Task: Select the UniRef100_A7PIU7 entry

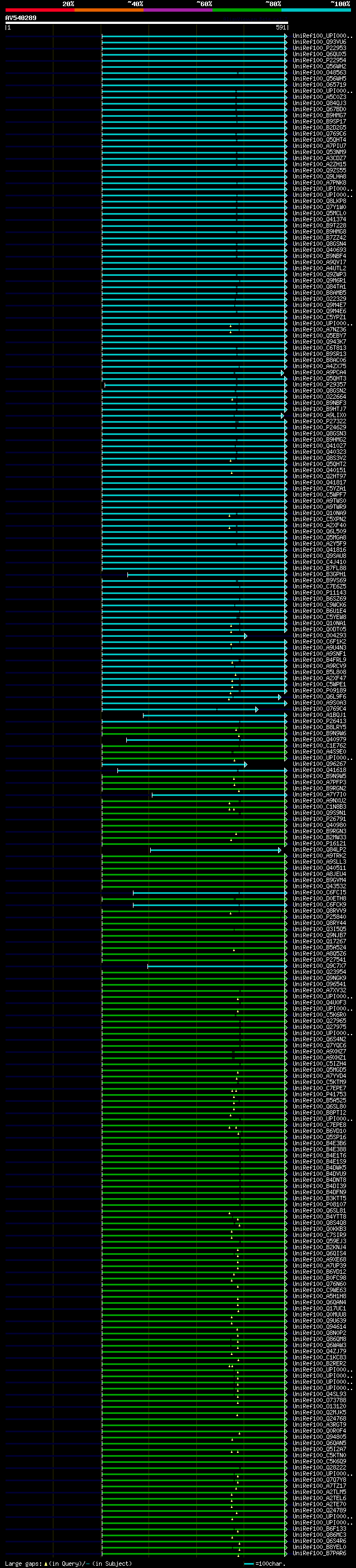Action: coord(319,146)
